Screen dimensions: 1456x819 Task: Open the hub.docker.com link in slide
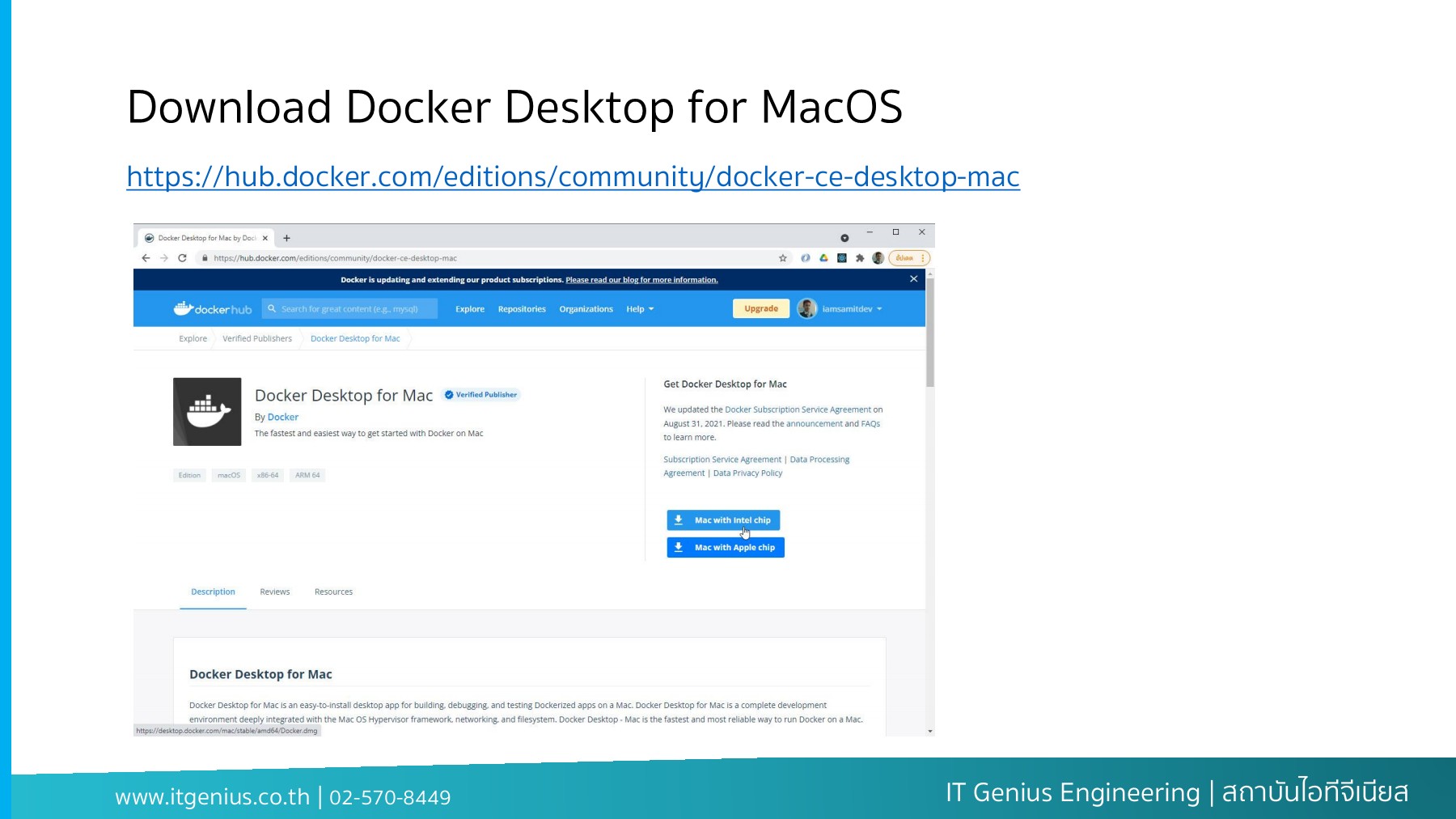pyautogui.click(x=573, y=176)
